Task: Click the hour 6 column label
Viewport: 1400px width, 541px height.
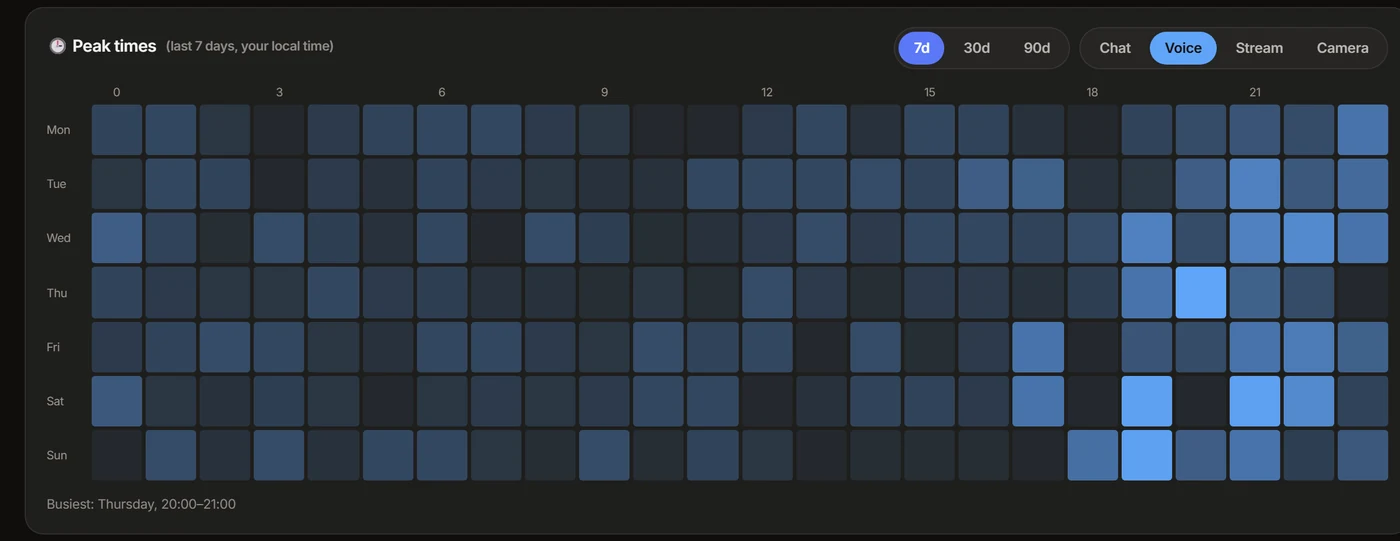Action: 442,92
